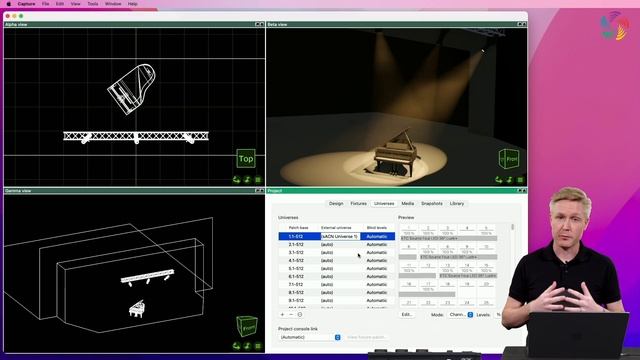The height and width of the screenshot is (360, 640).
Task: Open the view options grid icon in Beta view
Action: (520, 180)
